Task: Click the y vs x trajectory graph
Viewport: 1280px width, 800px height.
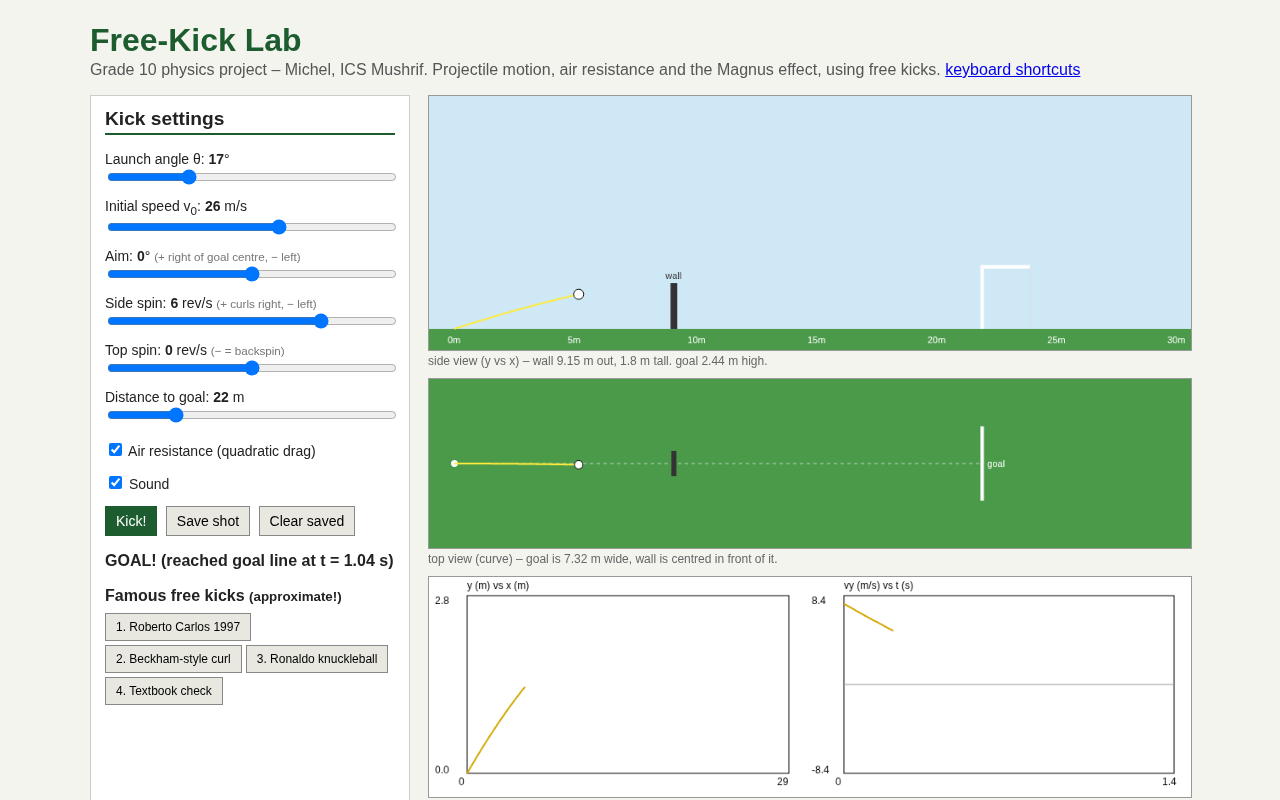Action: (x=628, y=685)
